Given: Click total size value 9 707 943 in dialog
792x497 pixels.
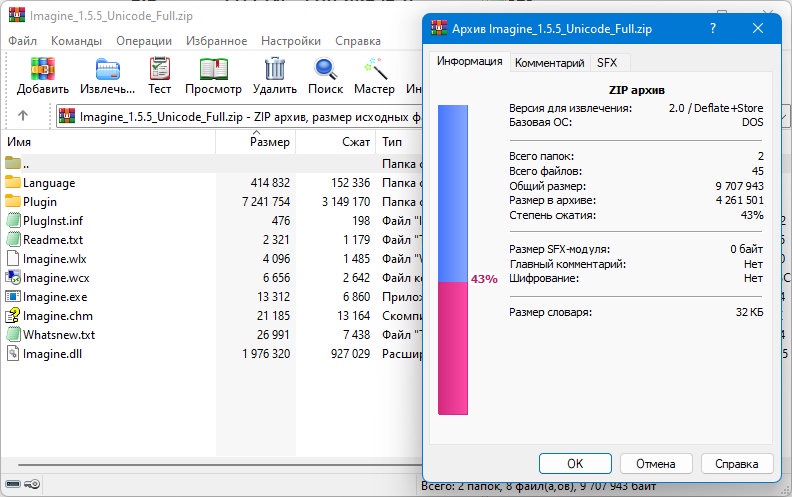Looking at the screenshot, I should [739, 186].
